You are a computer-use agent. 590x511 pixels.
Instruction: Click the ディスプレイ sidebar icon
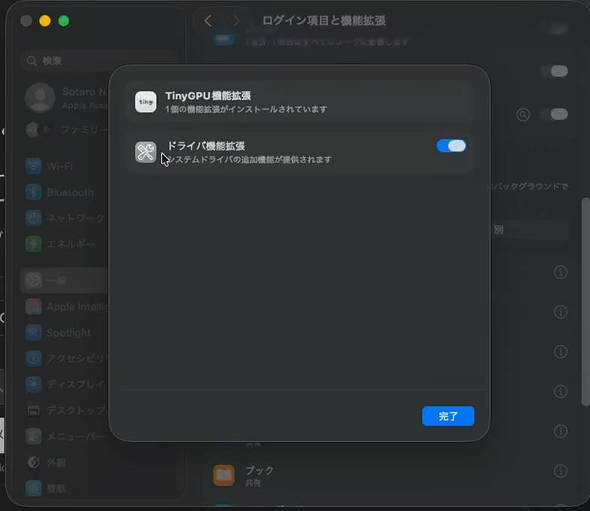click(x=33, y=385)
